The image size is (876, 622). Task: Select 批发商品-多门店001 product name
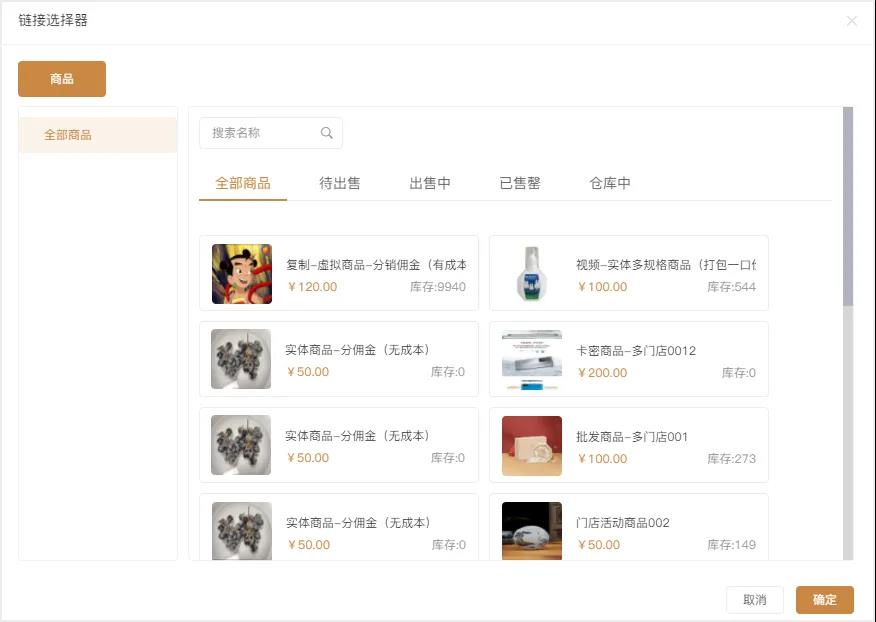[632, 437]
